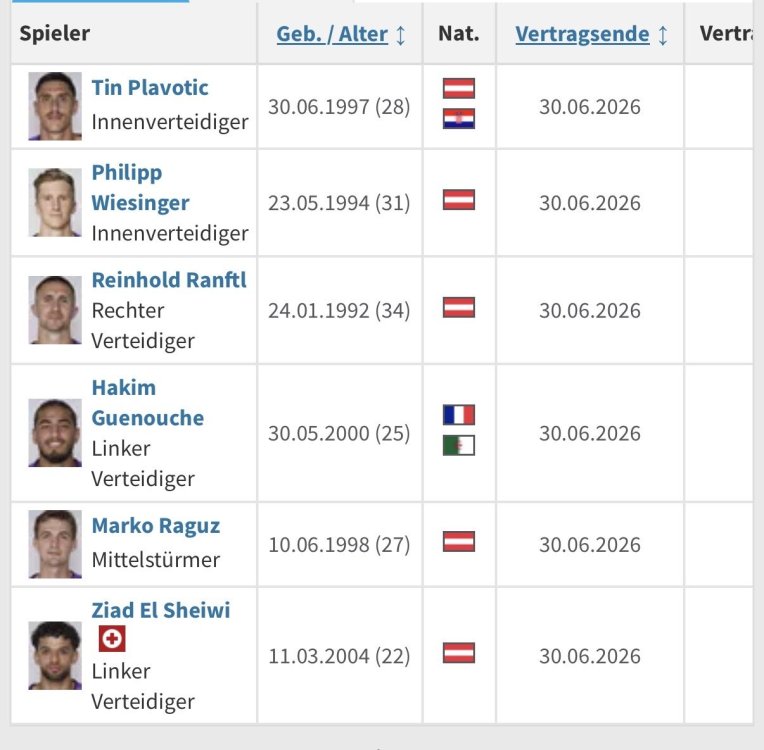Viewport: 764px width, 750px height.
Task: Click Hakim Guenouche's Algerian flag icon
Action: coord(459,445)
